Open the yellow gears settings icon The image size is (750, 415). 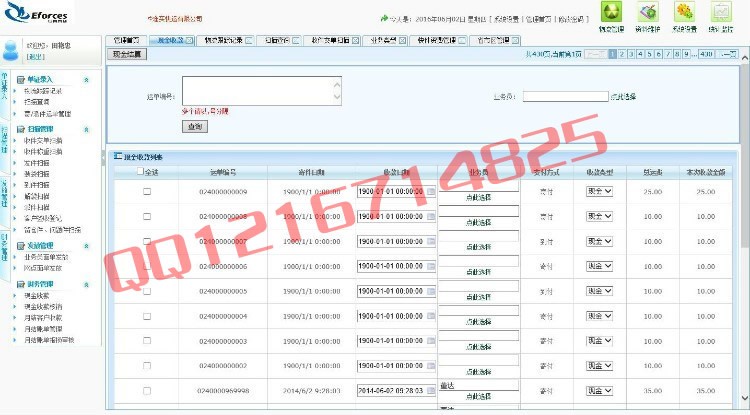684,11
